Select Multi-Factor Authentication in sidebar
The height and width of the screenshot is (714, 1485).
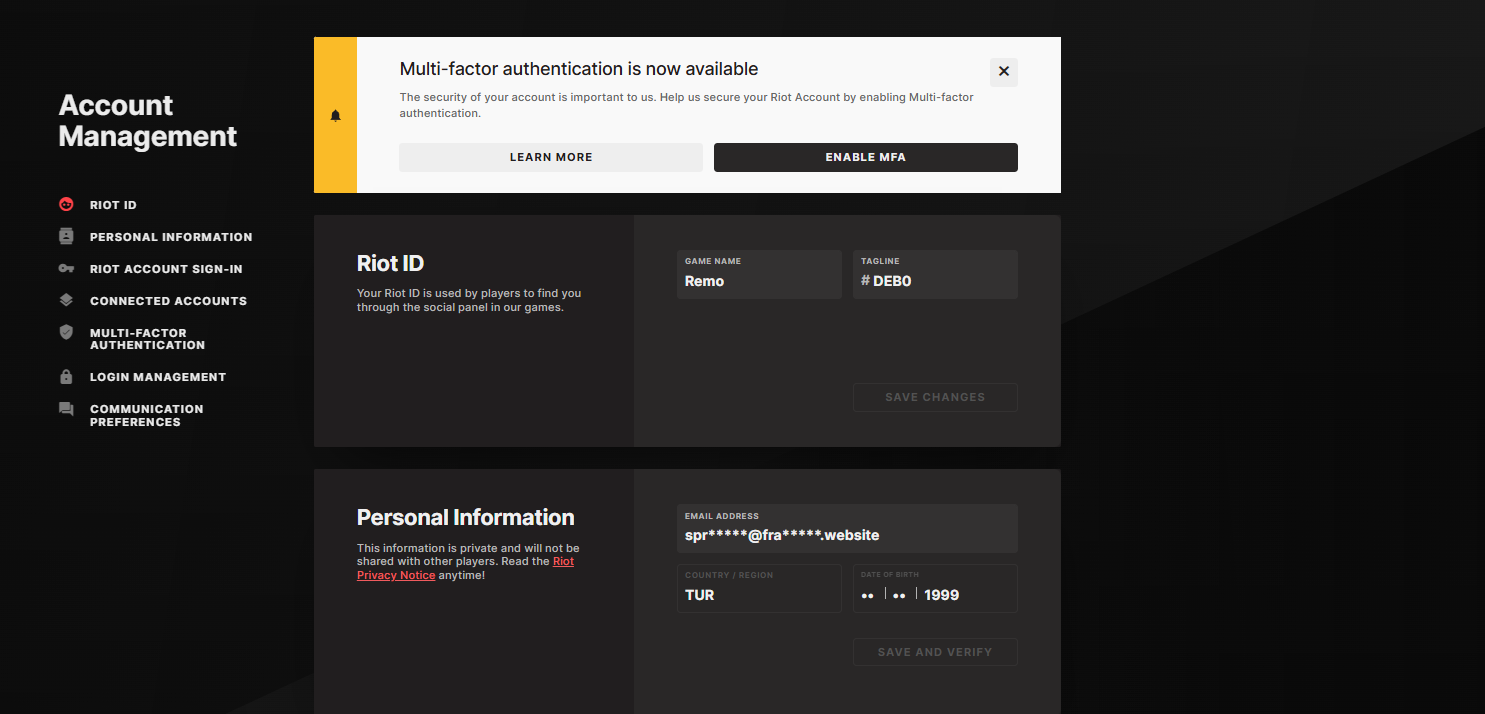click(147, 339)
